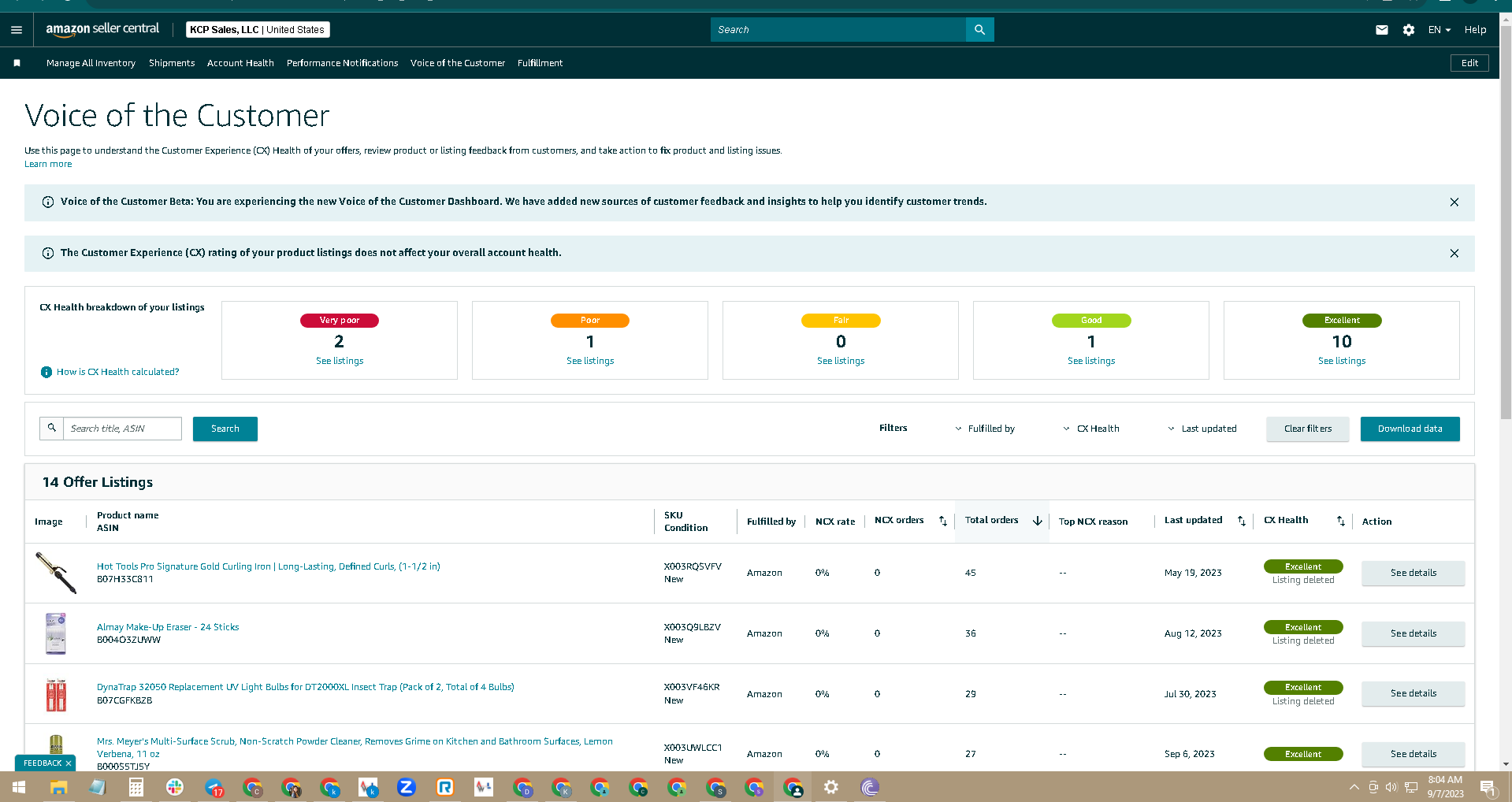The height and width of the screenshot is (802, 1512).
Task: See details for Mrs. Meyer's scrub
Action: [1413, 754]
